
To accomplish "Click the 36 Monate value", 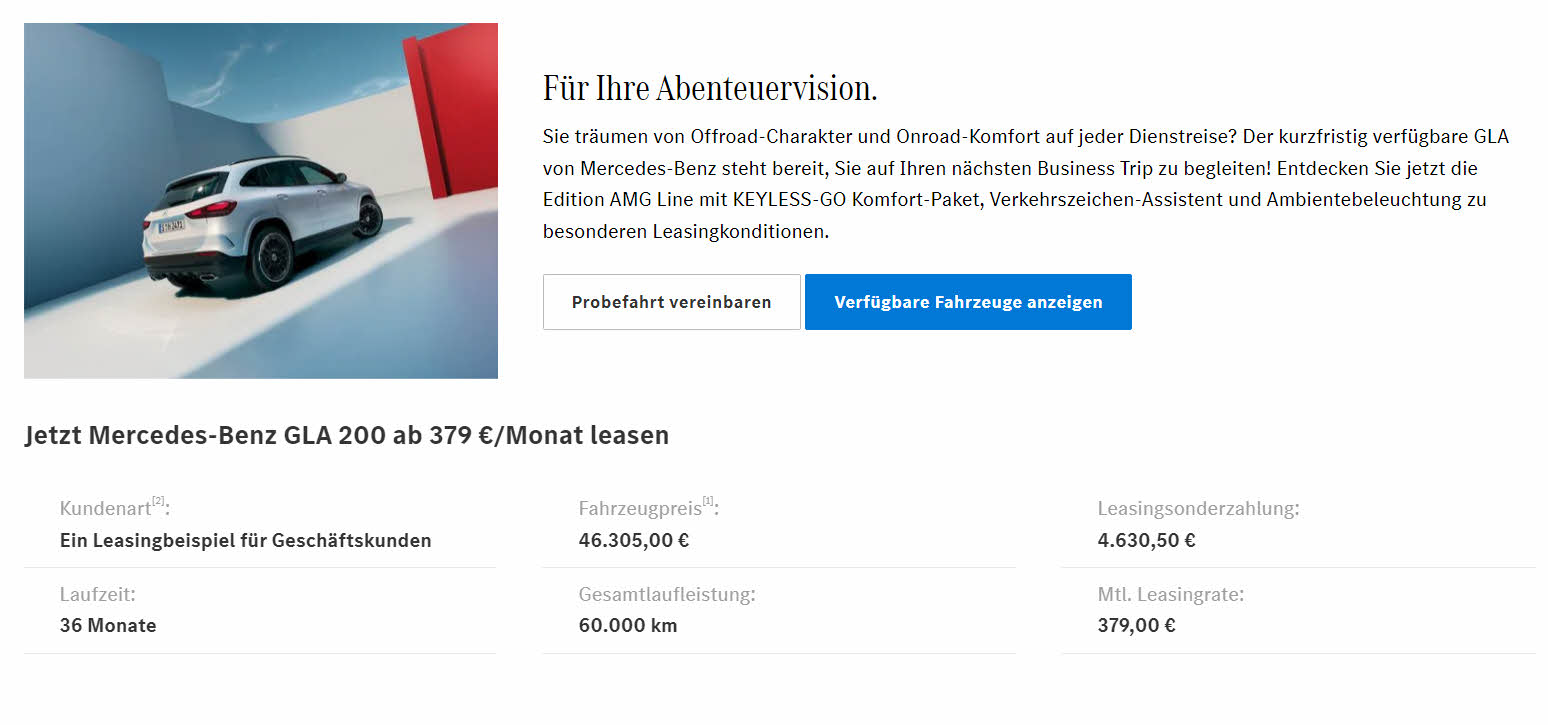I will pyautogui.click(x=108, y=627).
